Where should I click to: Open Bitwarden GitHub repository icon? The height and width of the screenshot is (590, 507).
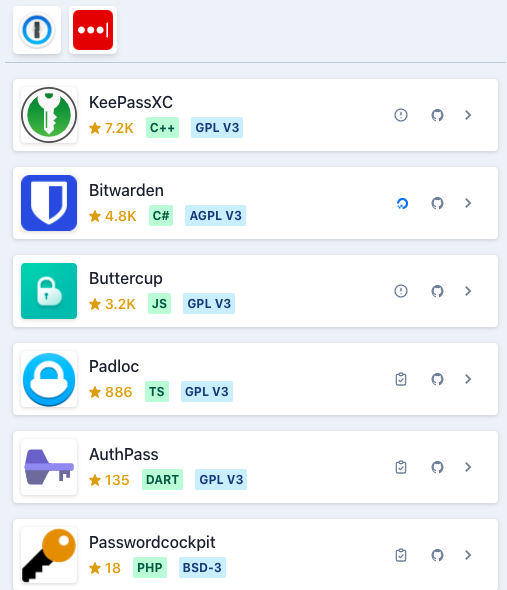click(437, 203)
